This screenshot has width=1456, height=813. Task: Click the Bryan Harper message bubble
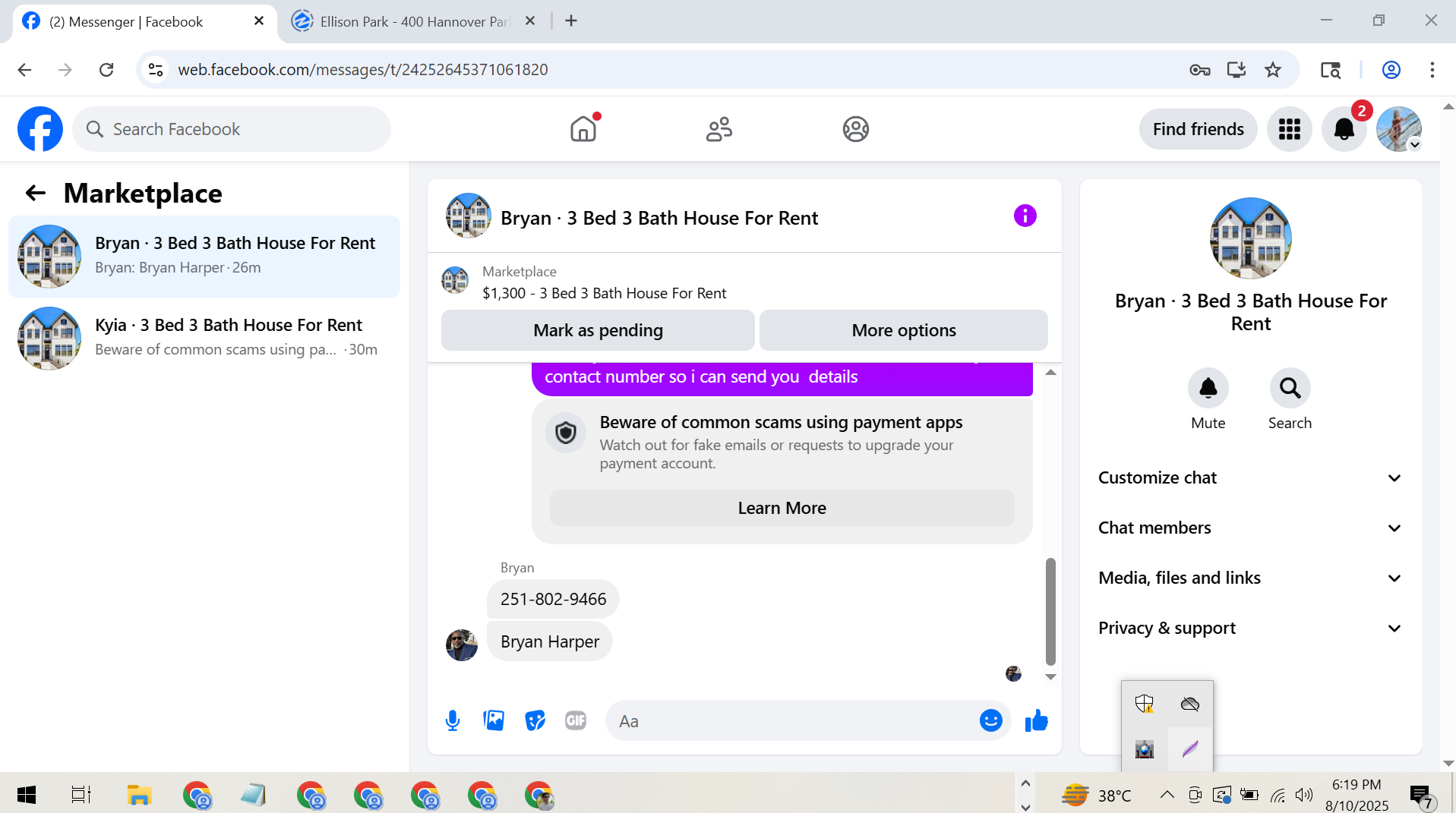tap(549, 641)
